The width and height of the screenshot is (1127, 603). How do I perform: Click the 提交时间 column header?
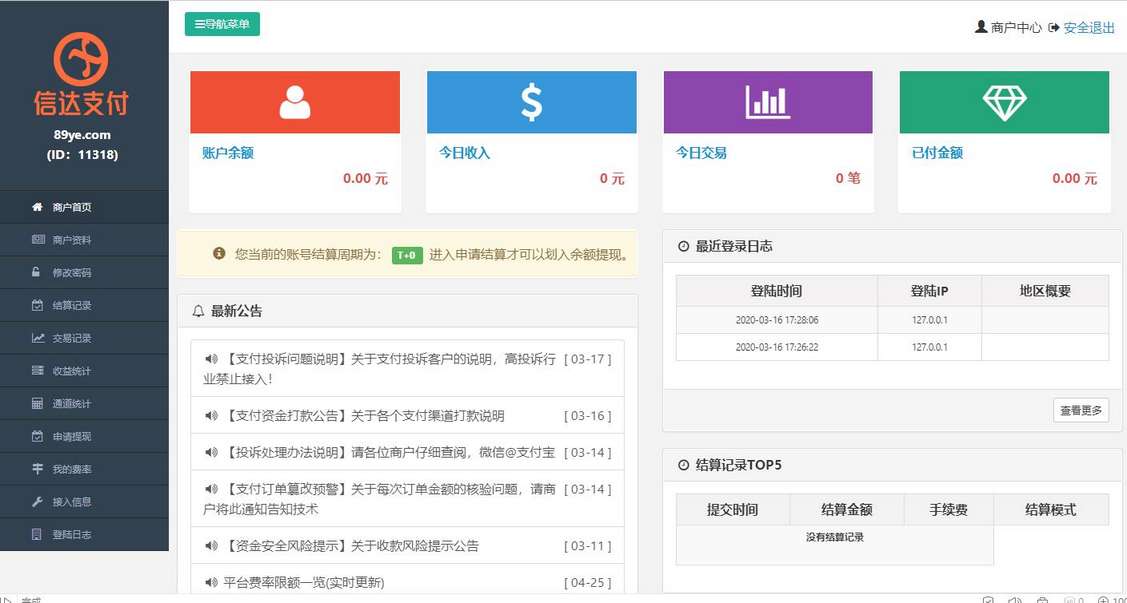(x=732, y=510)
